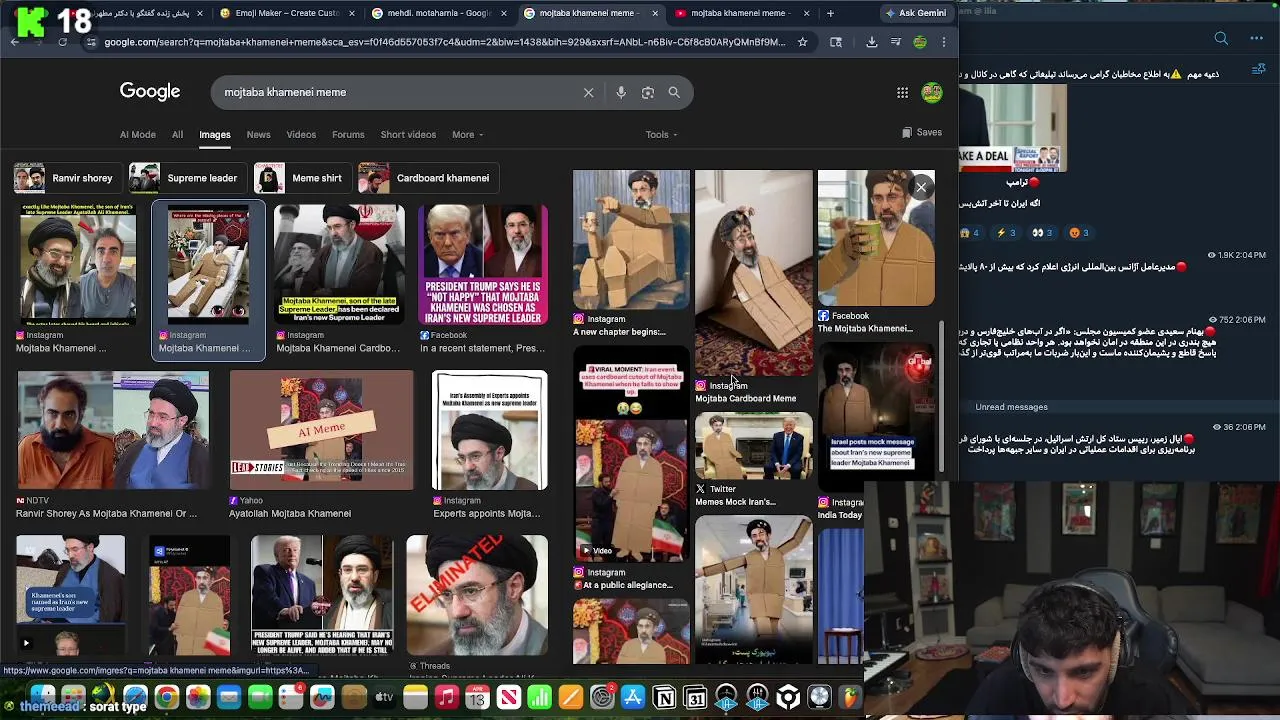
Task: Open Notion from the Dock
Action: tap(664, 697)
